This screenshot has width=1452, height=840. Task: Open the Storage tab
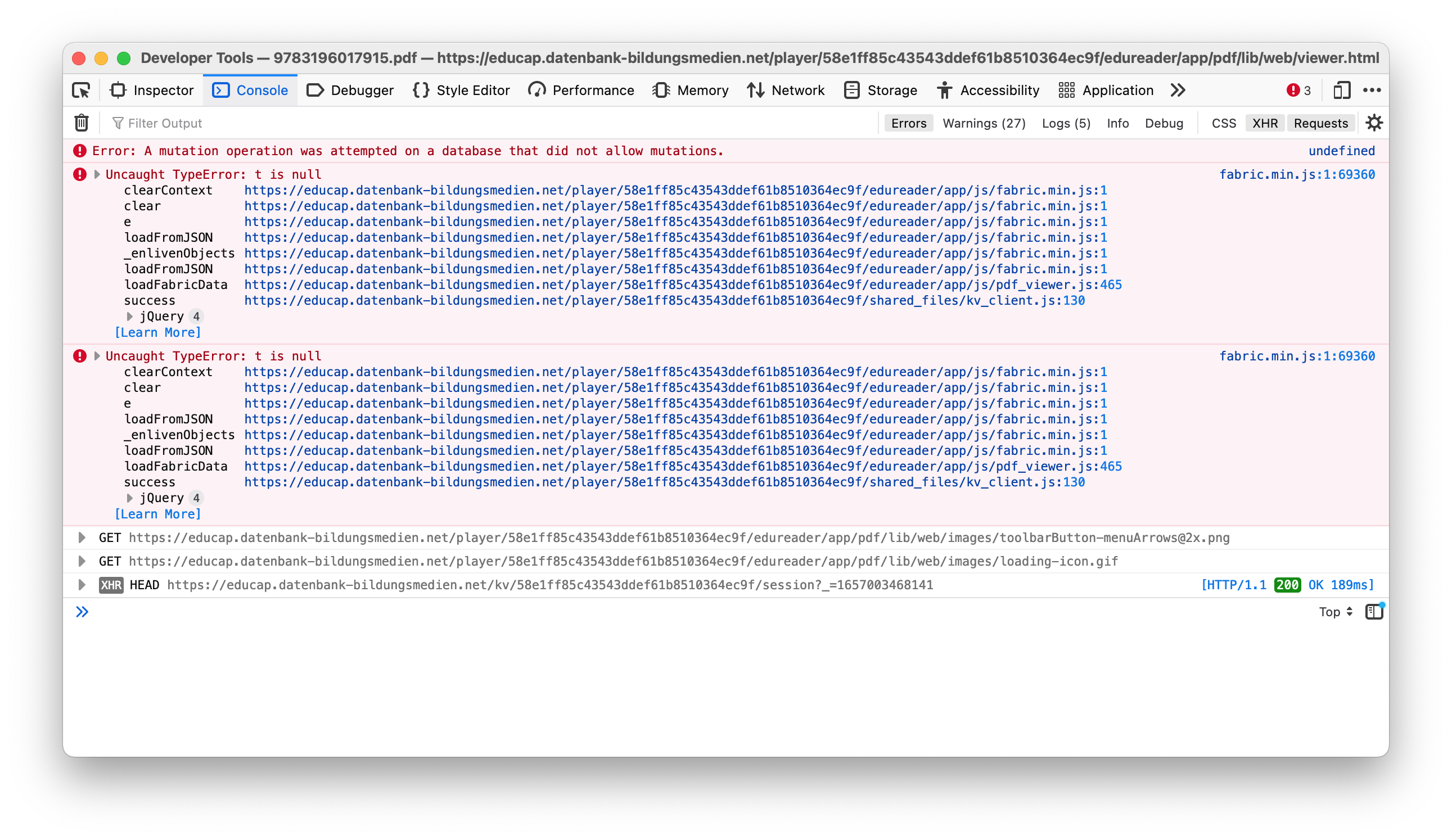click(881, 91)
